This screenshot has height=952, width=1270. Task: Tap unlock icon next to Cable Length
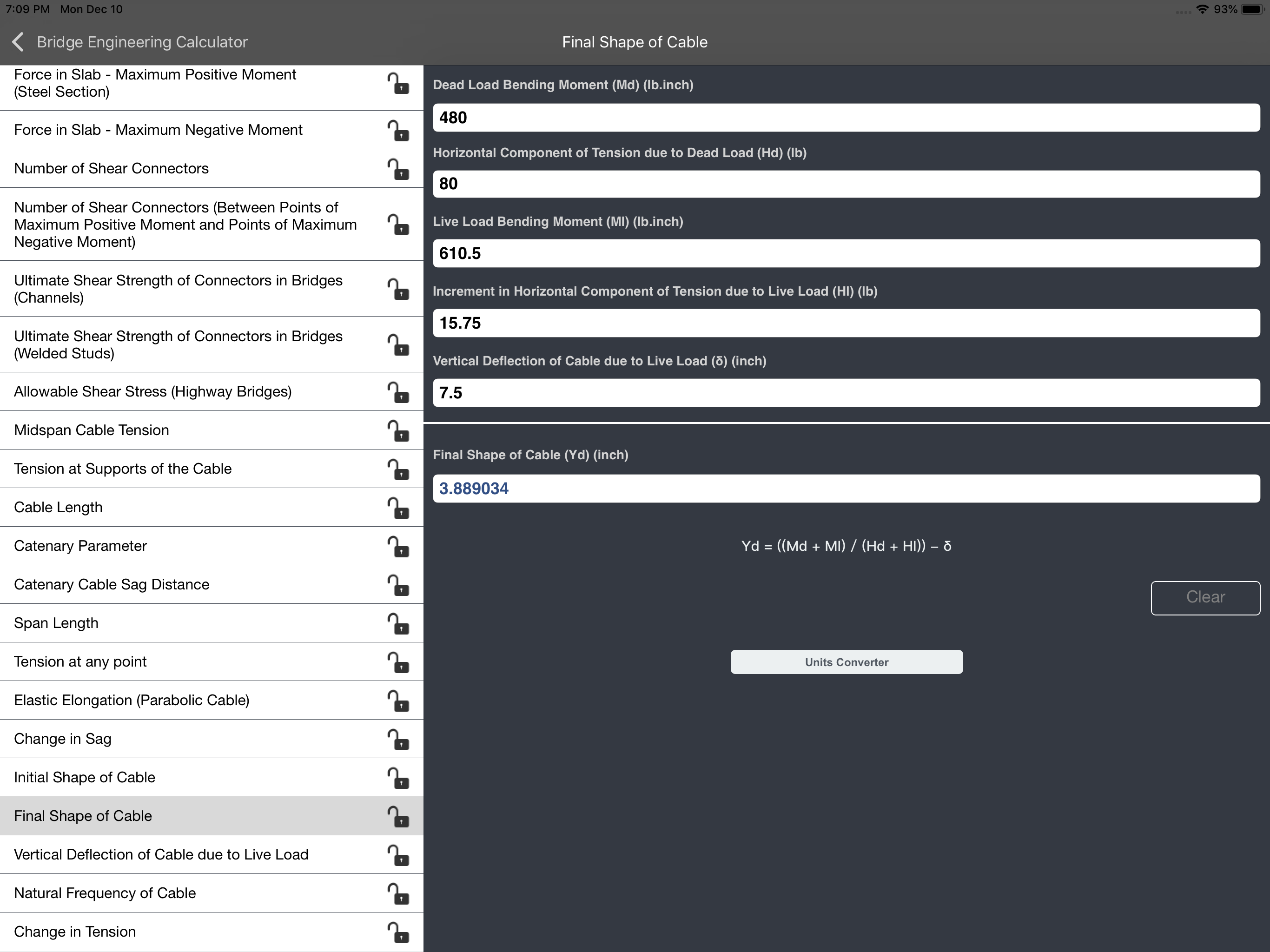click(398, 508)
